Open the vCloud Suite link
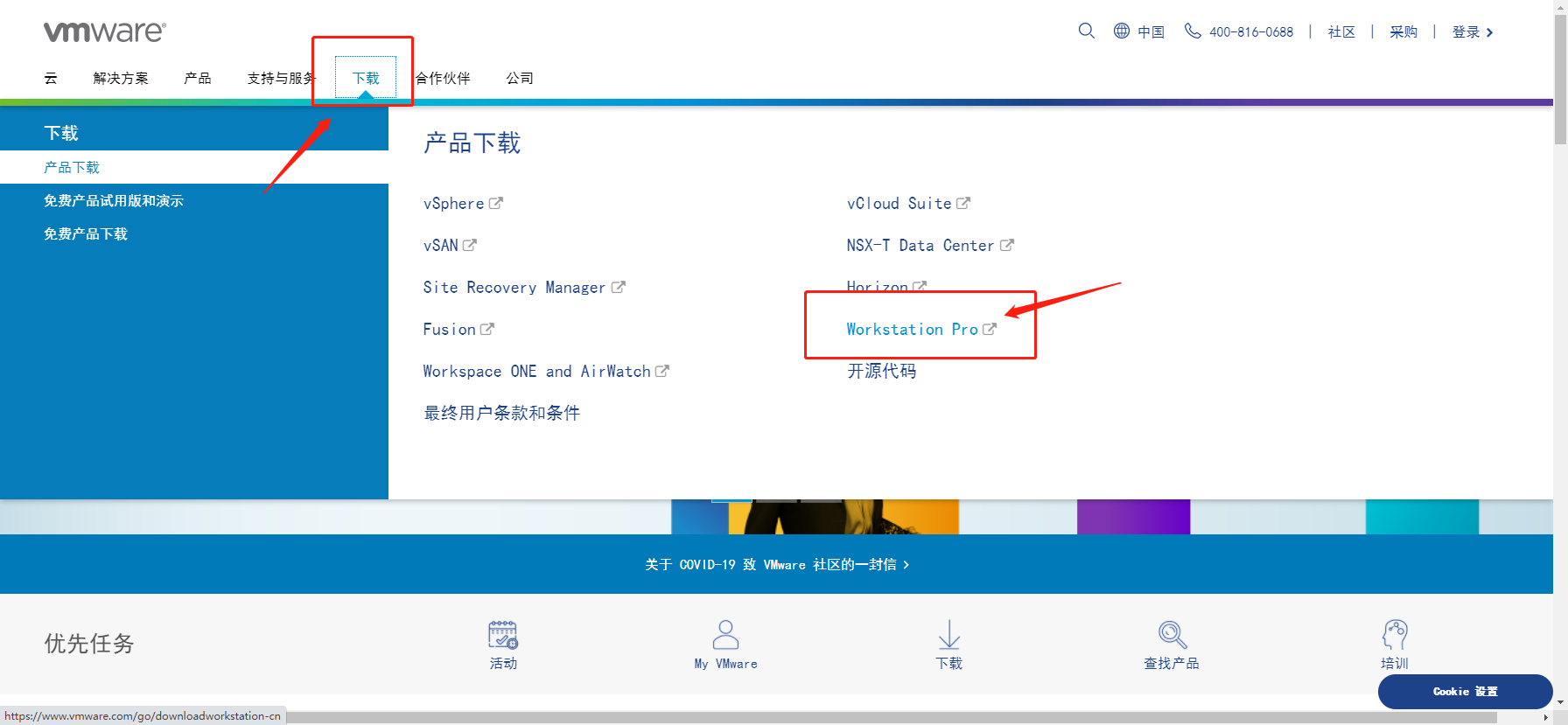The image size is (1568, 725). coord(899,203)
